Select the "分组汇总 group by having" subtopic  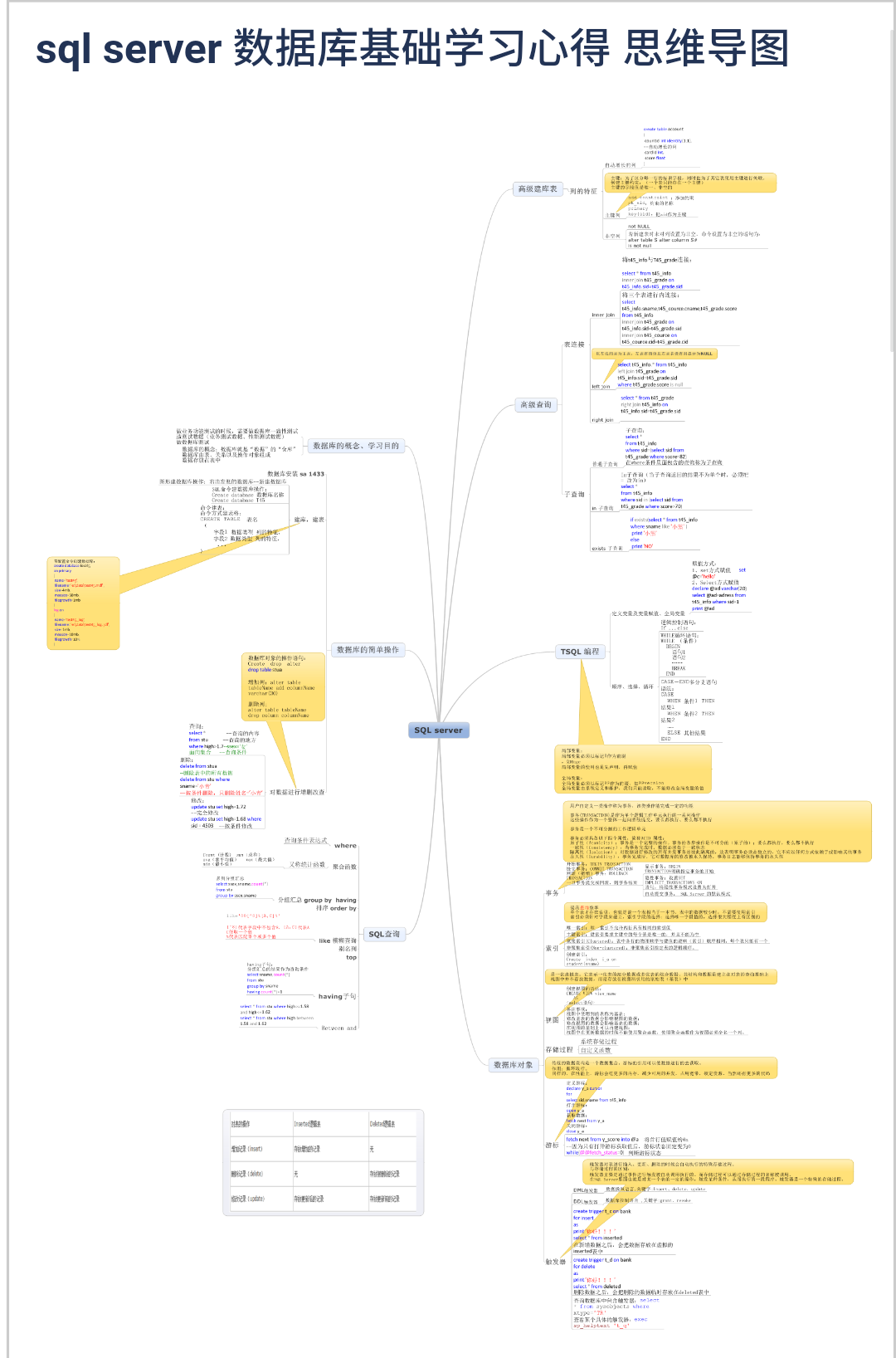click(317, 900)
